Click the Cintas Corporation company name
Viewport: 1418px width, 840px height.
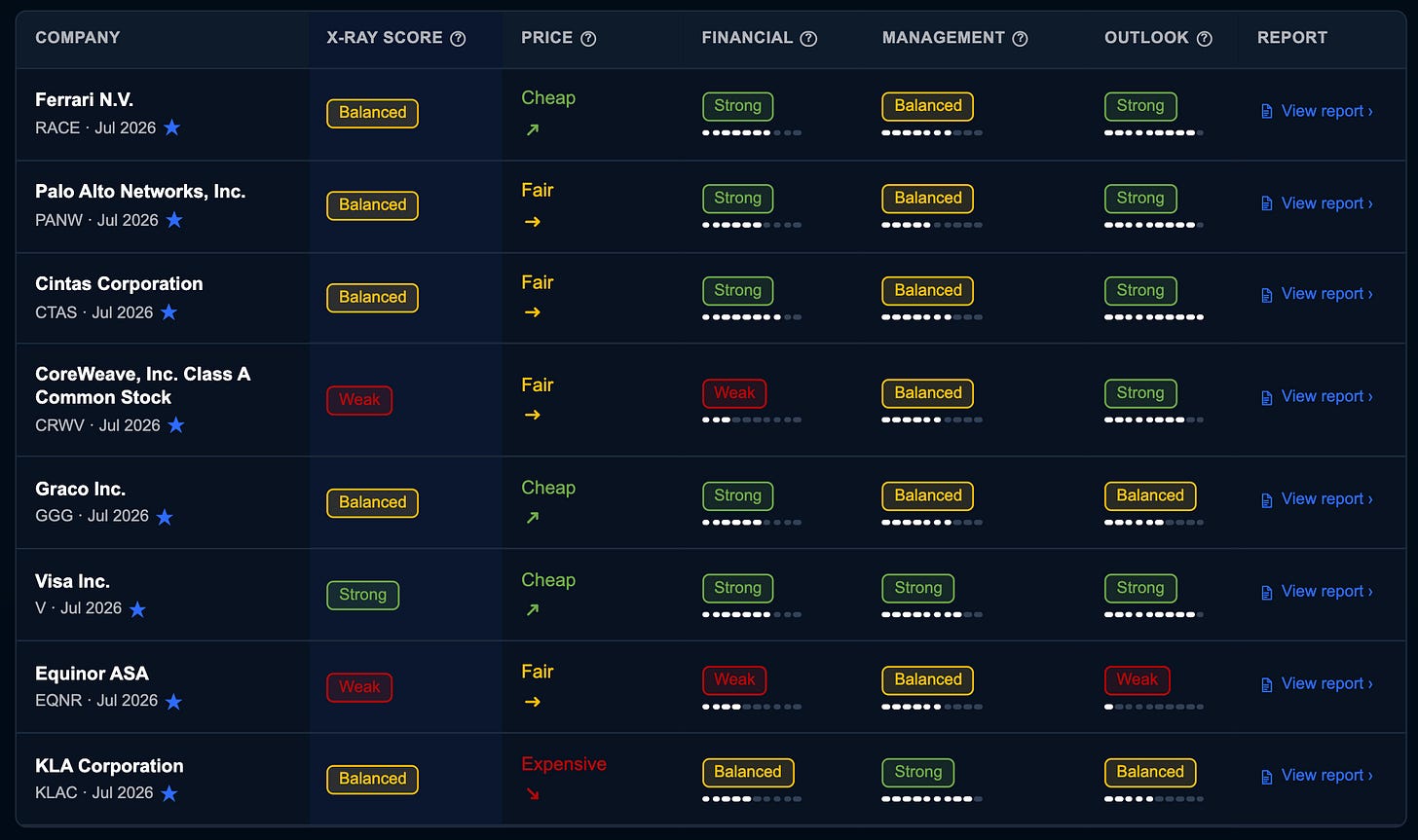tap(119, 284)
